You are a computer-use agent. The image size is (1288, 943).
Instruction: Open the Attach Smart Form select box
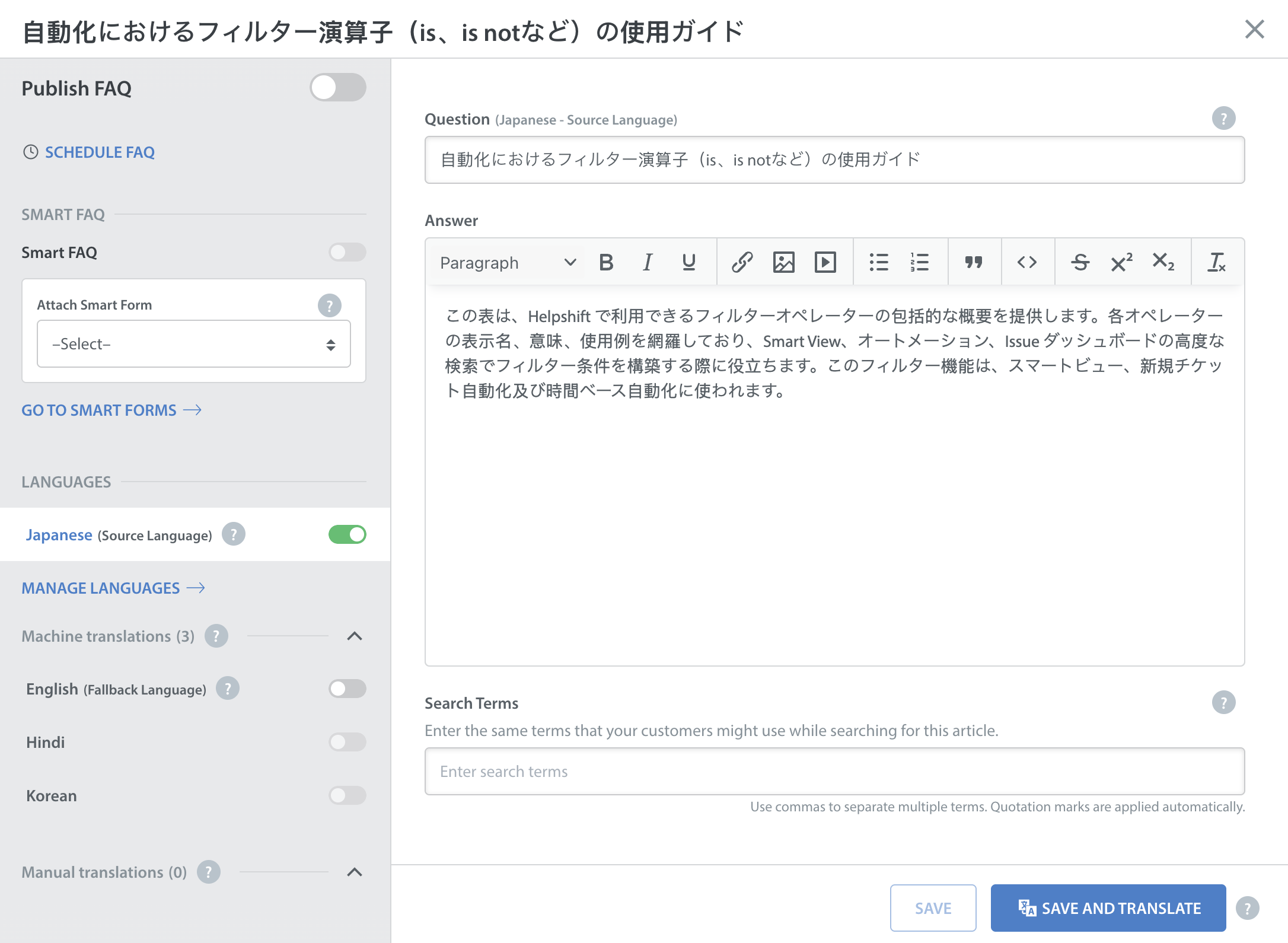point(193,344)
